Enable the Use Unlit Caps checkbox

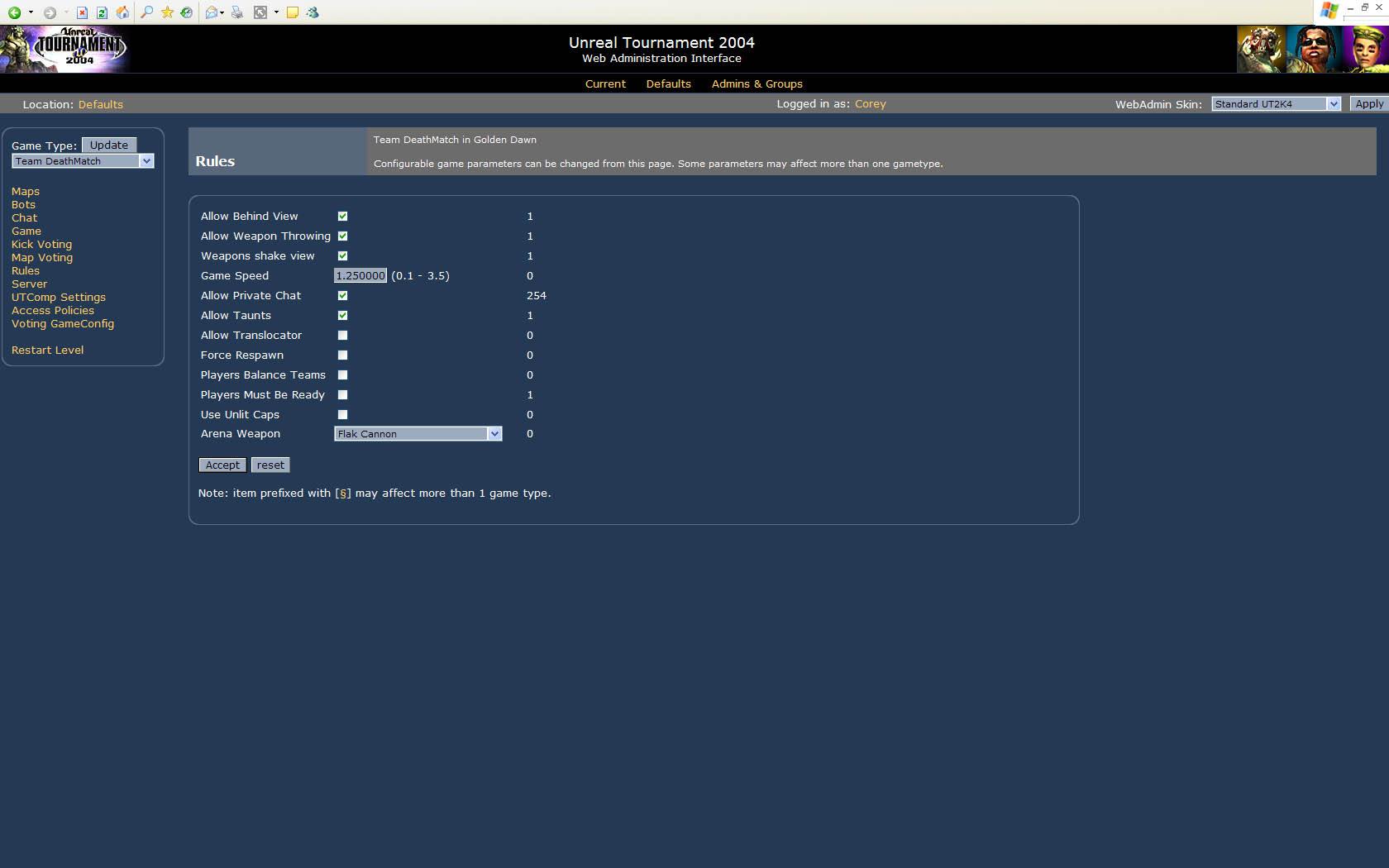pos(342,415)
